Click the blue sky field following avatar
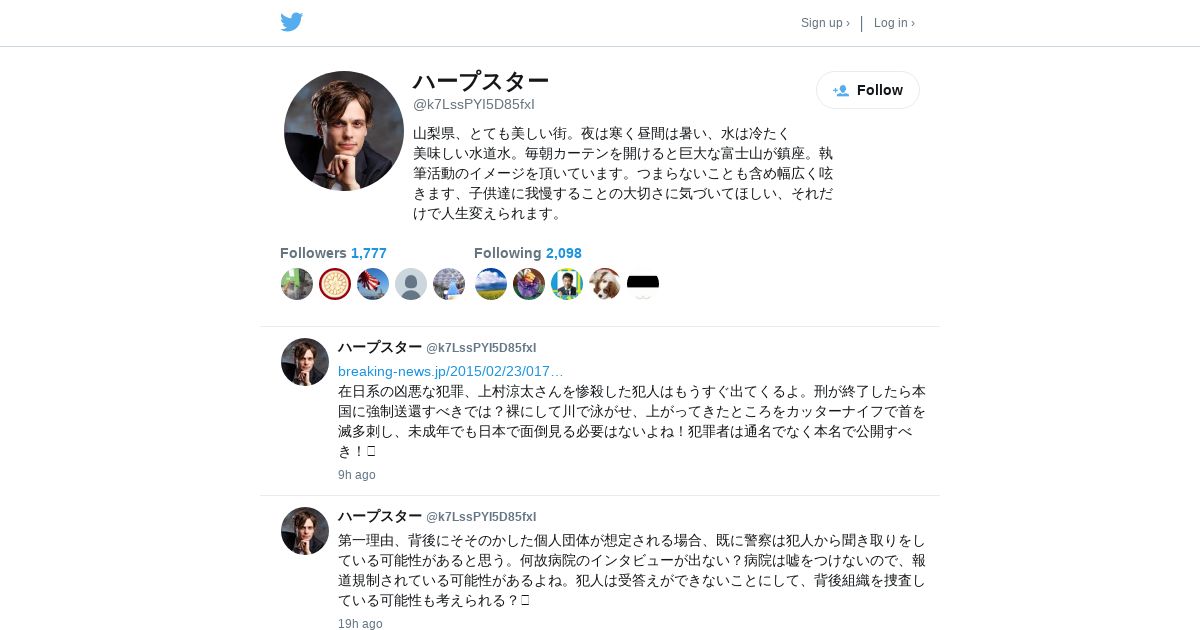1200x630 pixels. point(491,284)
